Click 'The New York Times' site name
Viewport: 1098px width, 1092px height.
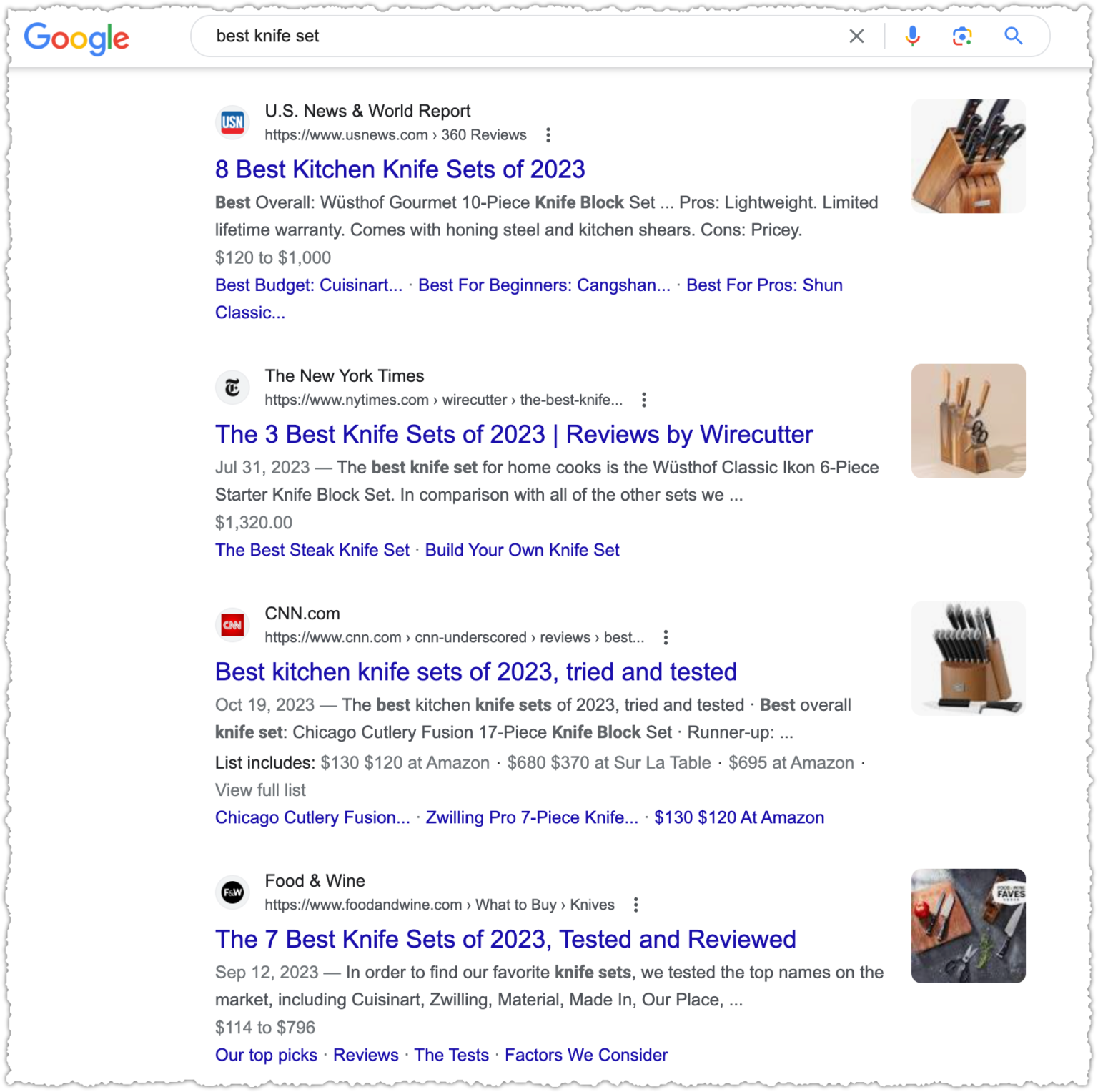[x=344, y=376]
